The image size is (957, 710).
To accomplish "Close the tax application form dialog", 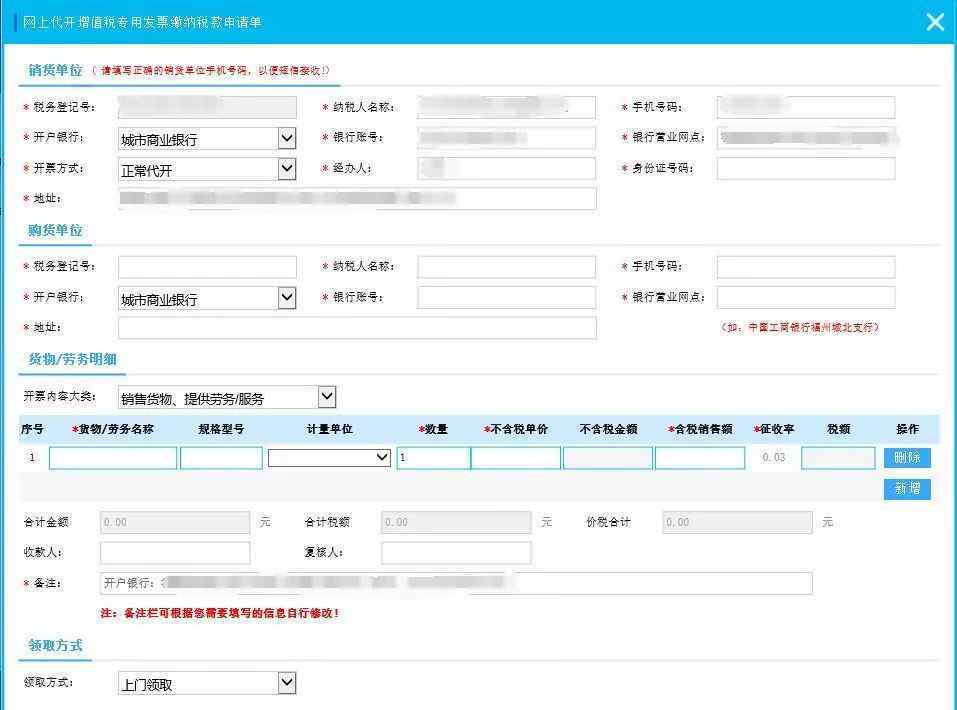I will (935, 22).
